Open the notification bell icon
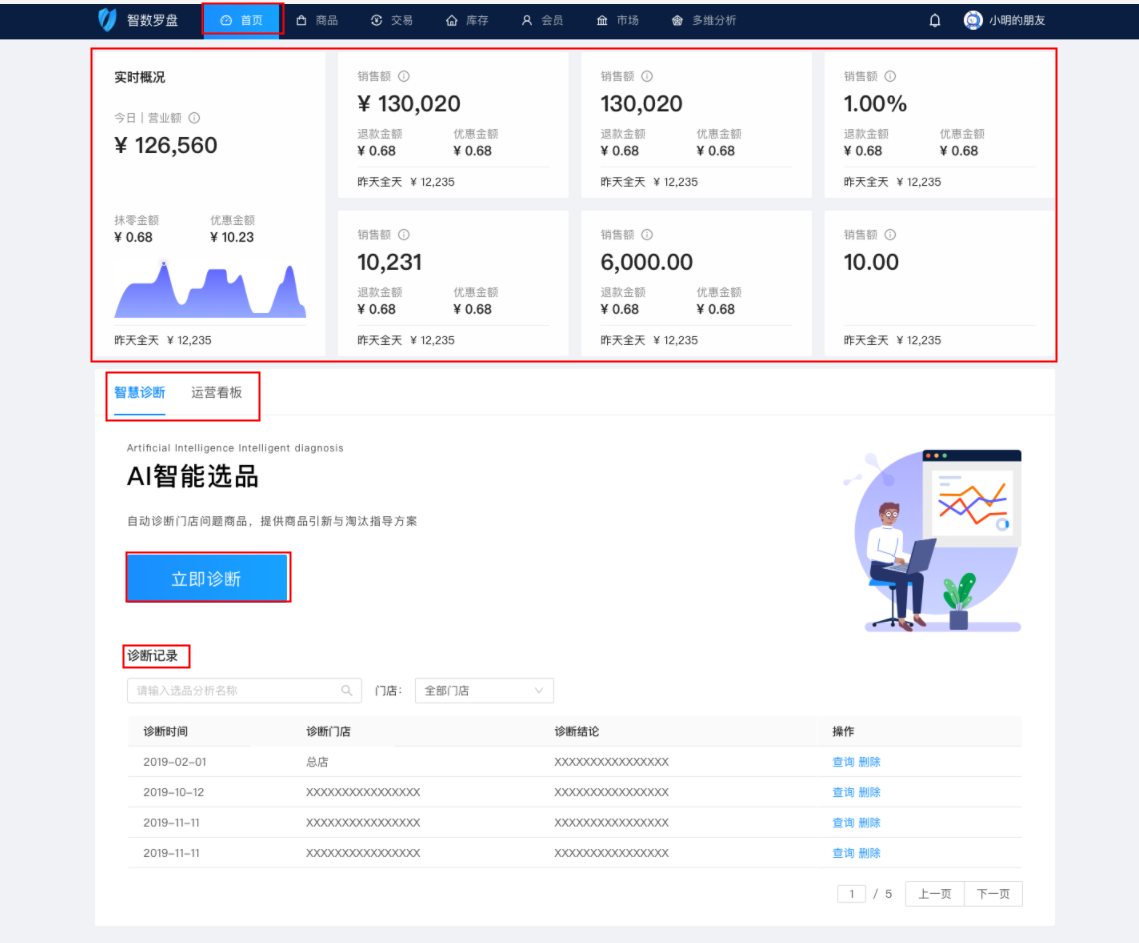1139x943 pixels. 935,20
